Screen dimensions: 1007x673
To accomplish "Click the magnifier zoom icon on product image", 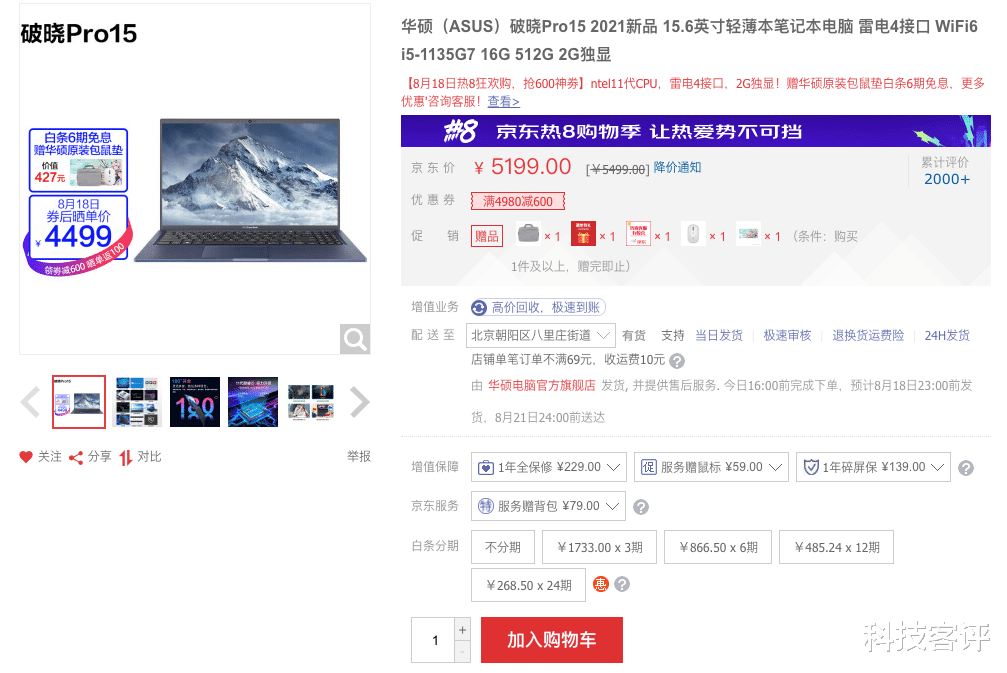I will pyautogui.click(x=355, y=338).
